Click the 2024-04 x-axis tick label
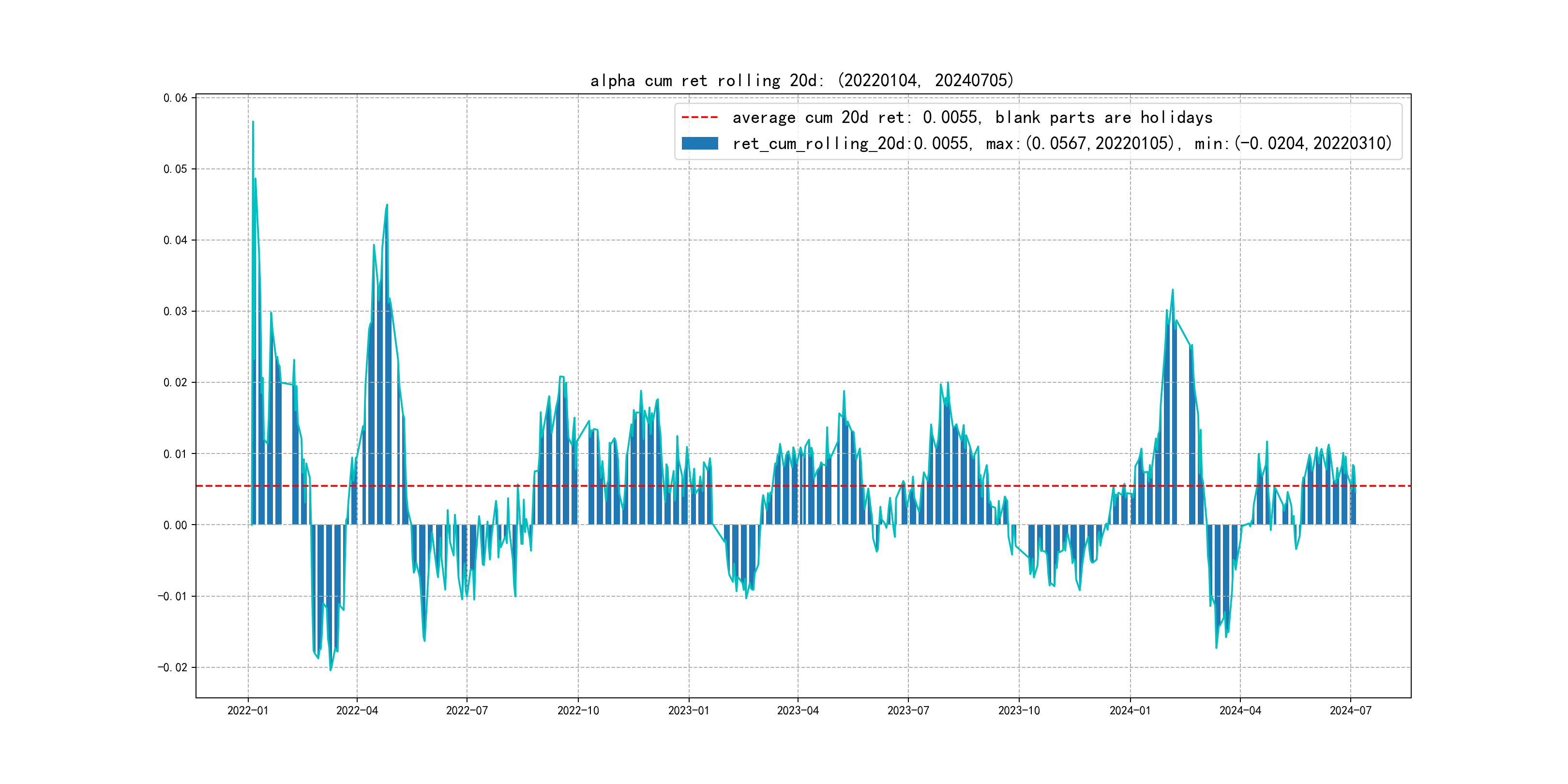This screenshot has width=1568, height=784. (x=1240, y=710)
